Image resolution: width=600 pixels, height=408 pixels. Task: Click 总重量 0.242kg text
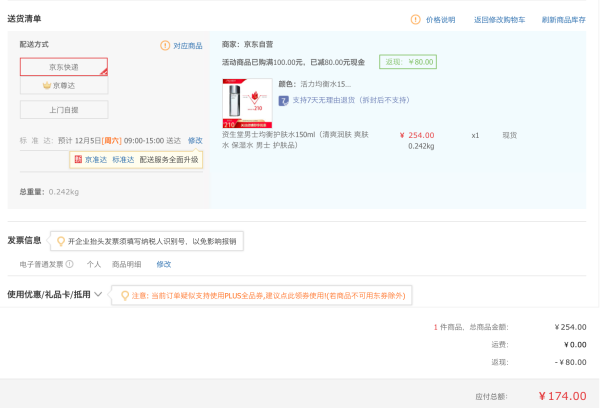pos(49,192)
